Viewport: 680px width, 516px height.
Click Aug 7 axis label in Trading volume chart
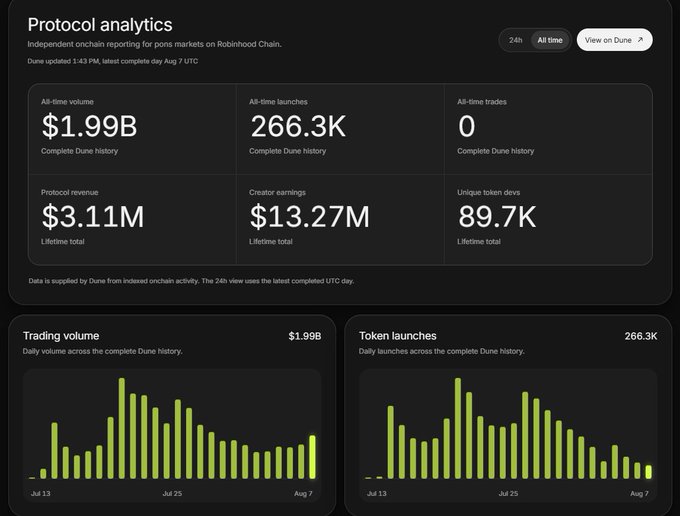coord(303,493)
